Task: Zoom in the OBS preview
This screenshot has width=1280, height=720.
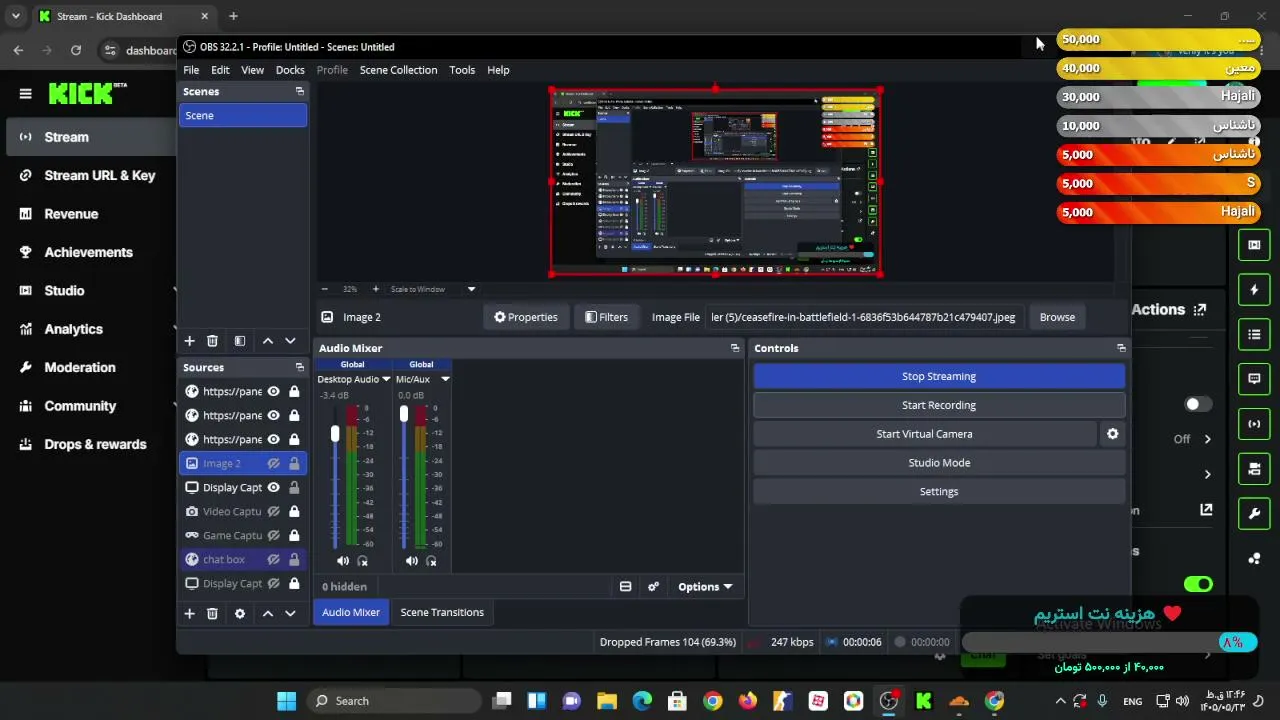Action: 376,289
